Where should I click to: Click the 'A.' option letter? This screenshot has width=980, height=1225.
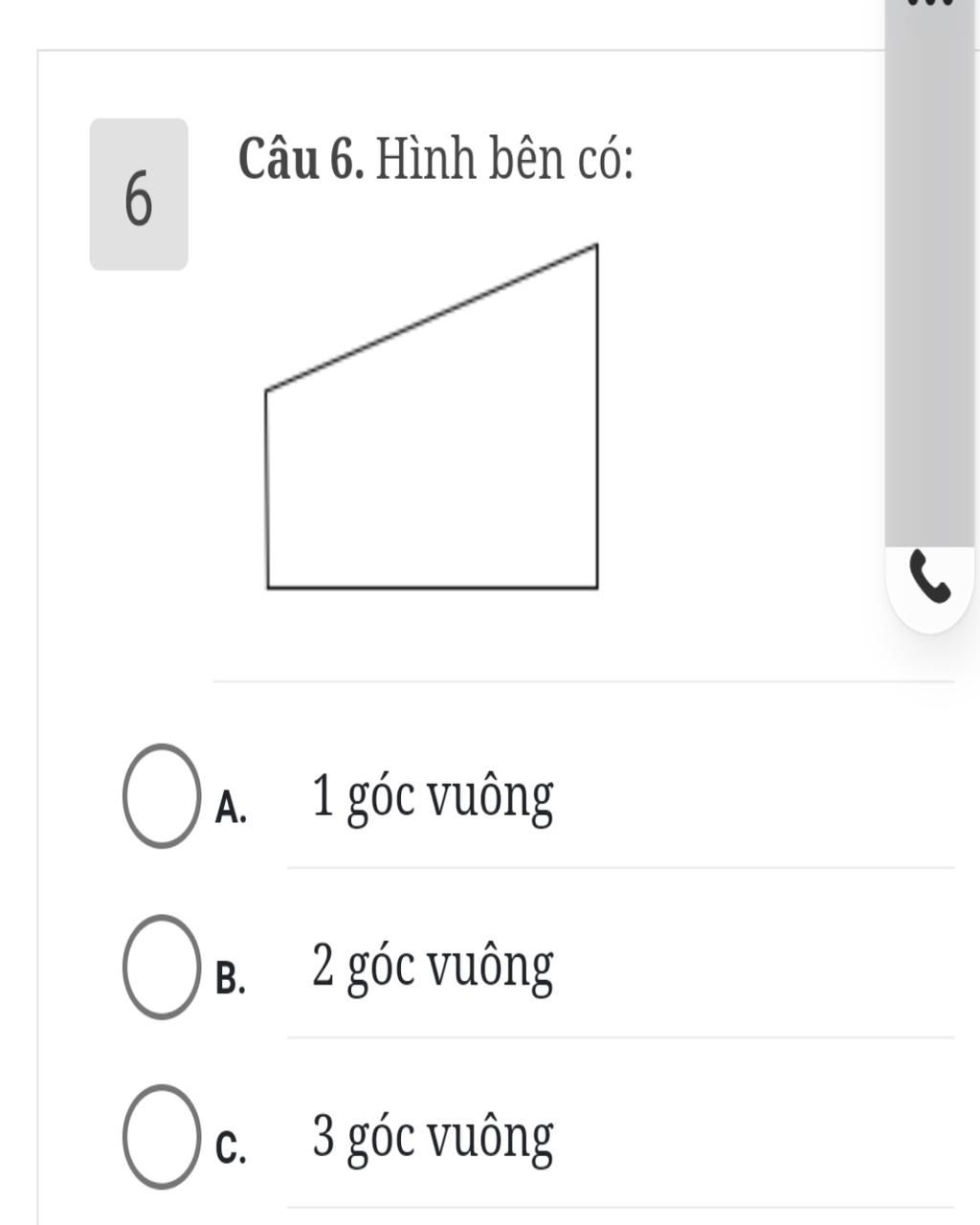pyautogui.click(x=231, y=808)
